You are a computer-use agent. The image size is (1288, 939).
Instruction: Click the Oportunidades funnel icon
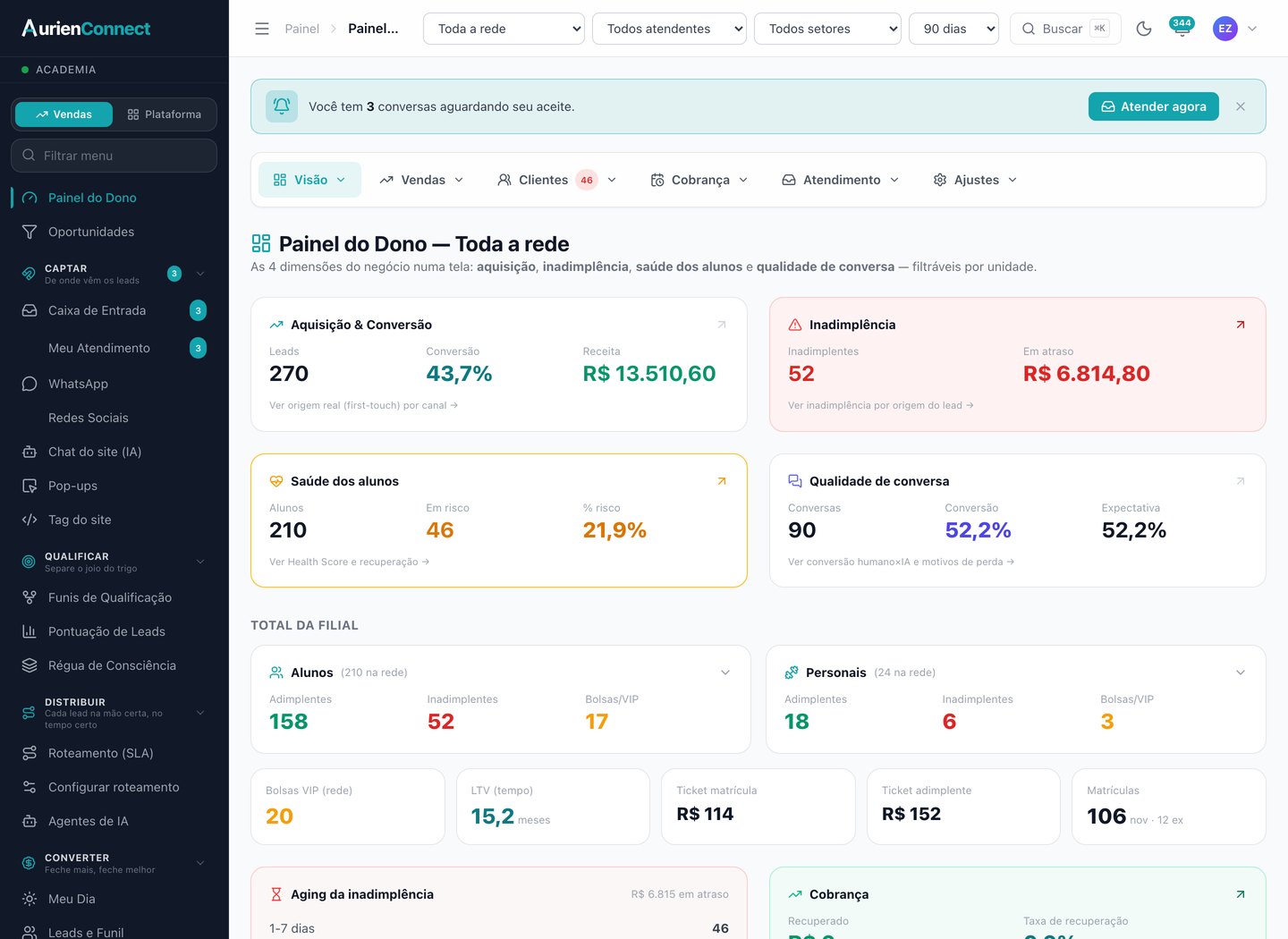(30, 232)
